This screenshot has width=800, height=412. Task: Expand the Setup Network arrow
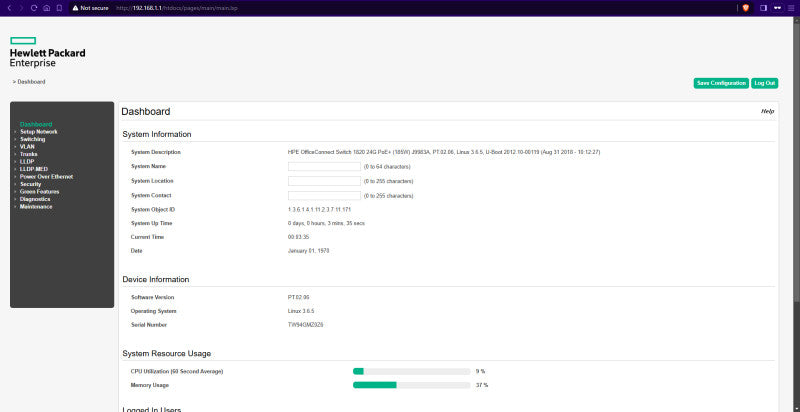[16, 132]
